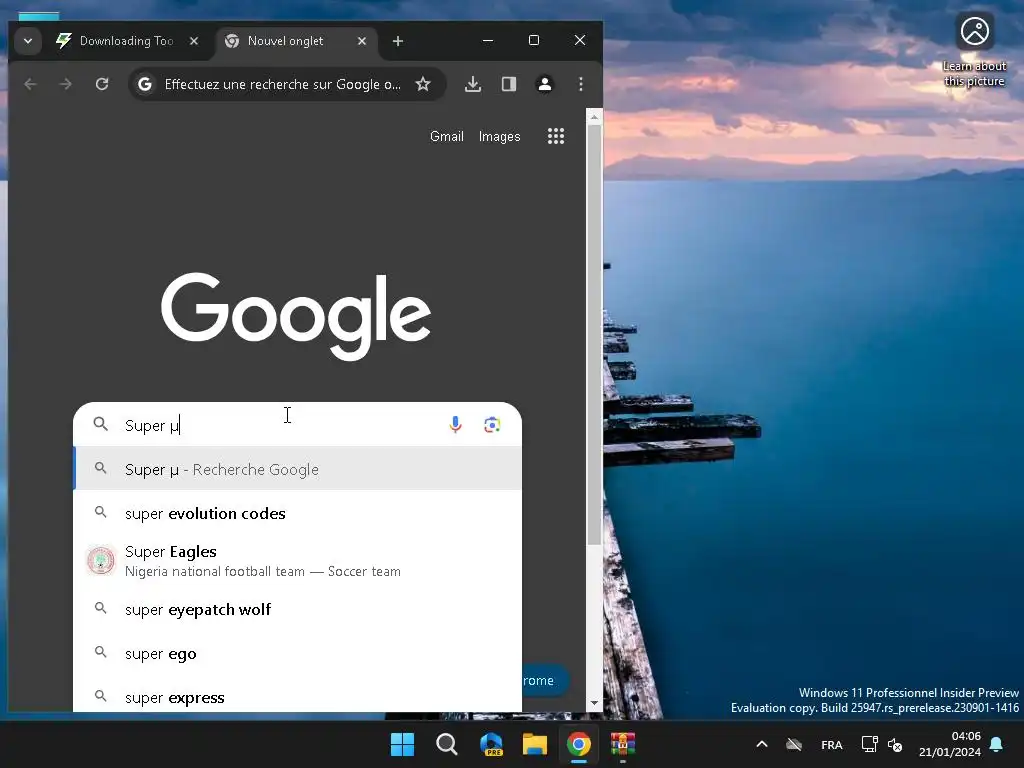Viewport: 1024px width, 768px height.
Task: Open File Explorer from taskbar
Action: [535, 744]
